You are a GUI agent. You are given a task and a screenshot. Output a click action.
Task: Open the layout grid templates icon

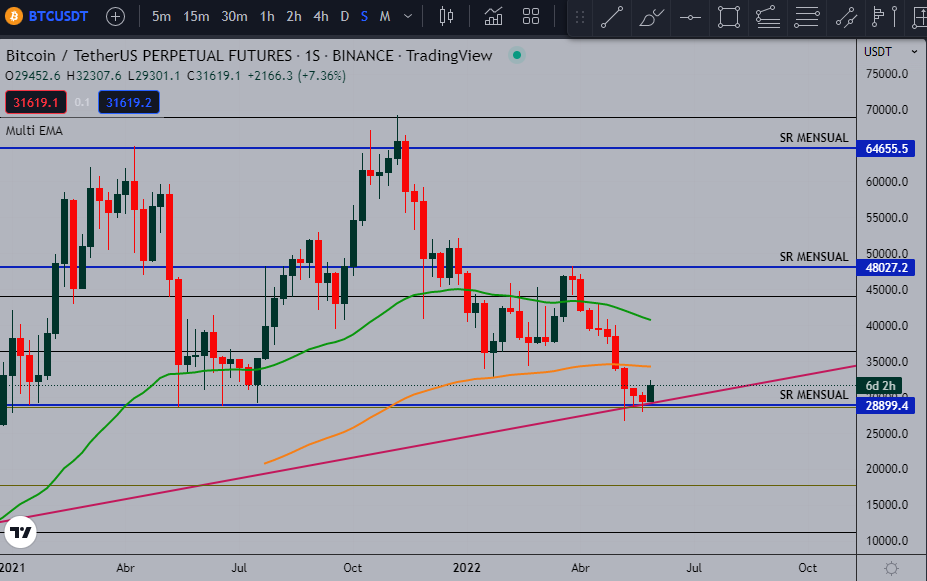[531, 17]
